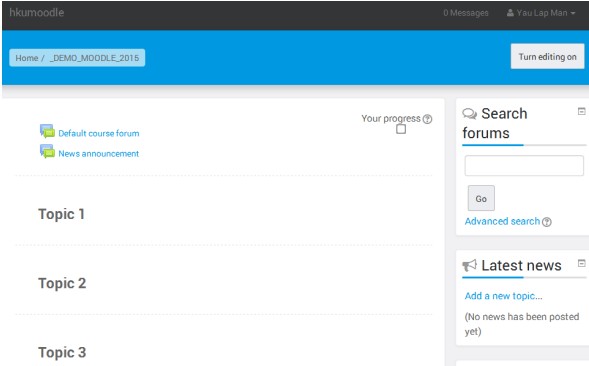The image size is (589, 366).
Task: Tick the completion checkbox under Your progress
Action: [401, 129]
